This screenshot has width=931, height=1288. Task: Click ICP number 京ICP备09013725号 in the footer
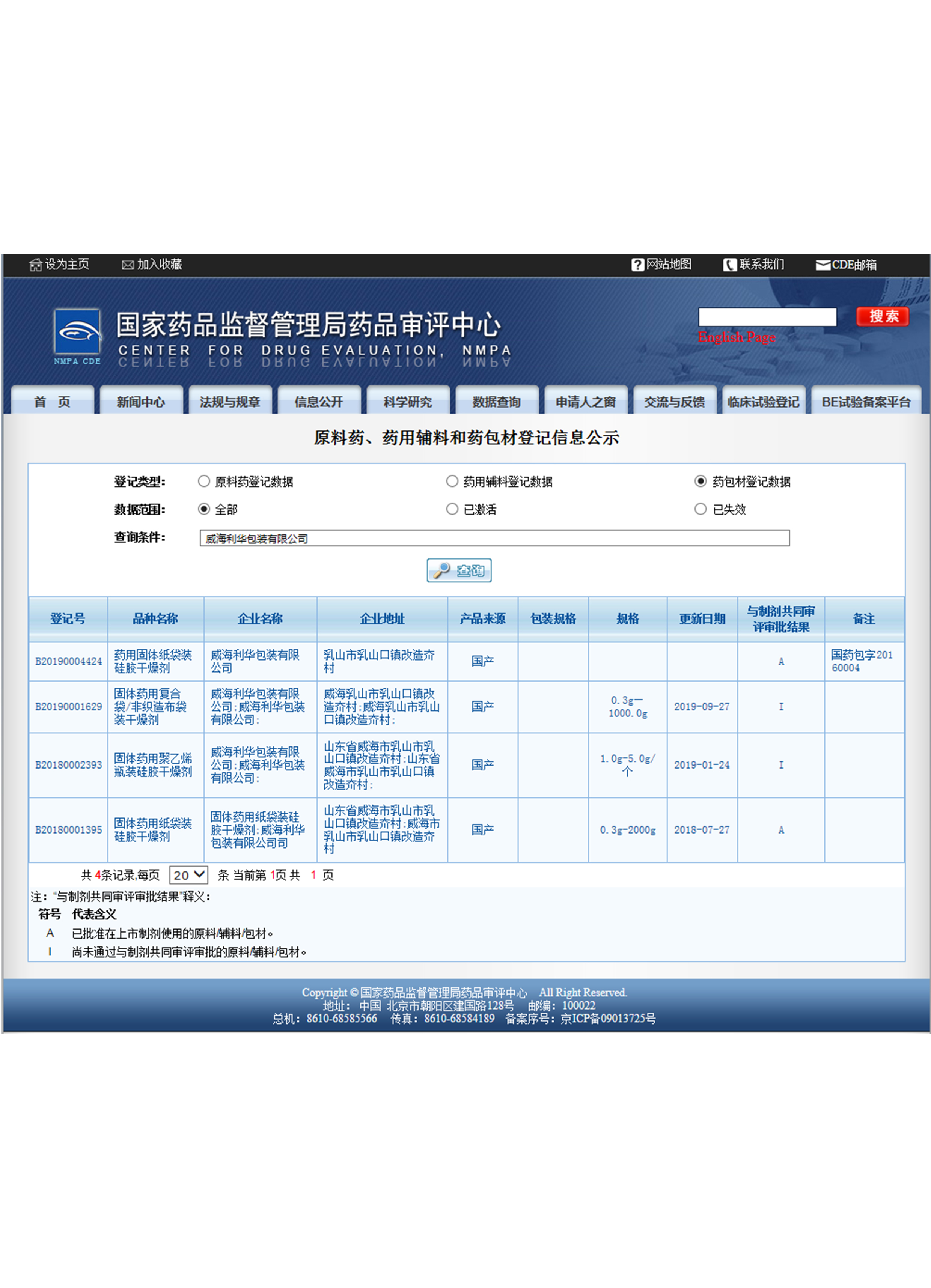click(x=608, y=1018)
